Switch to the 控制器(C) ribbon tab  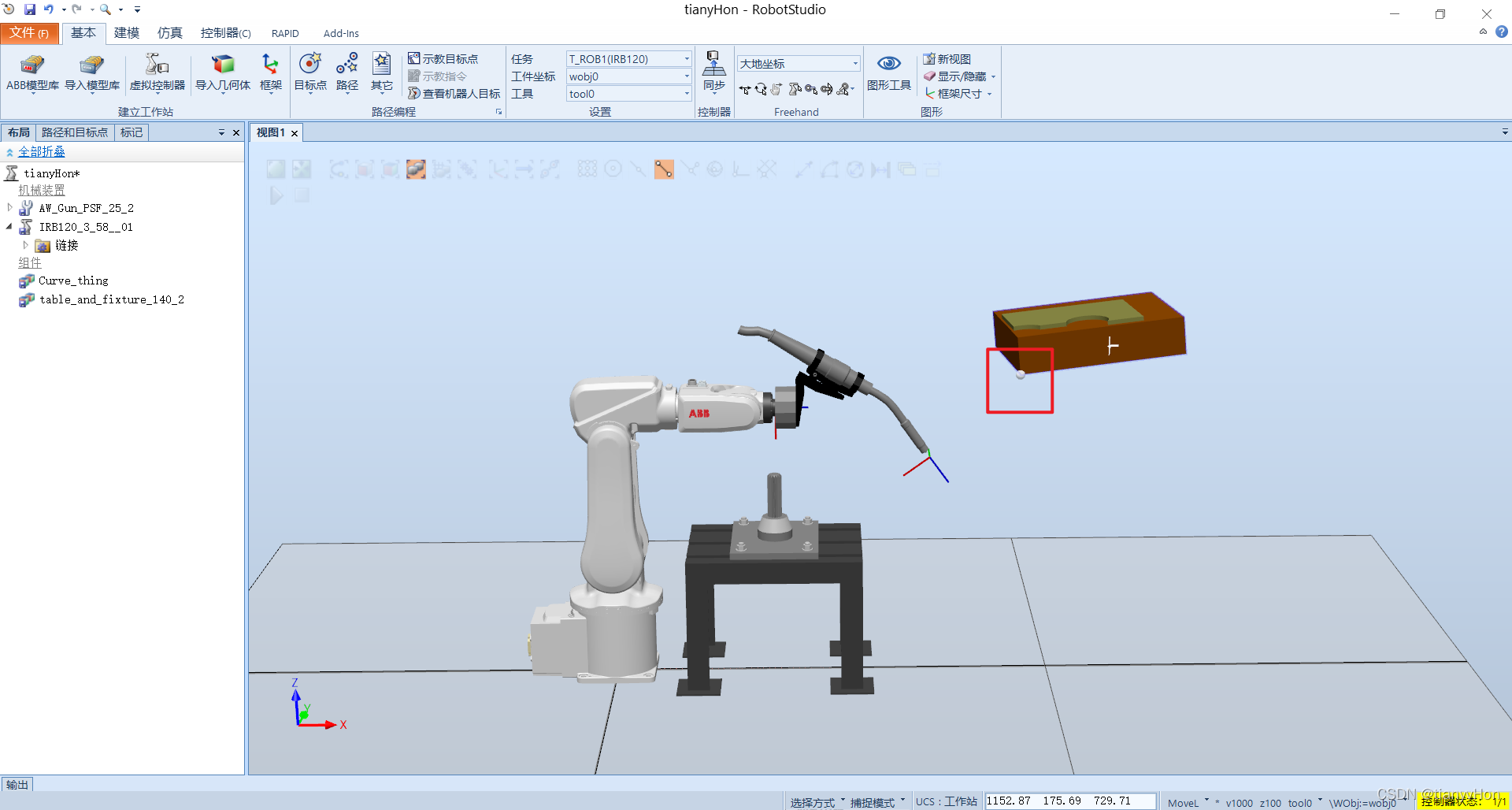coord(225,33)
